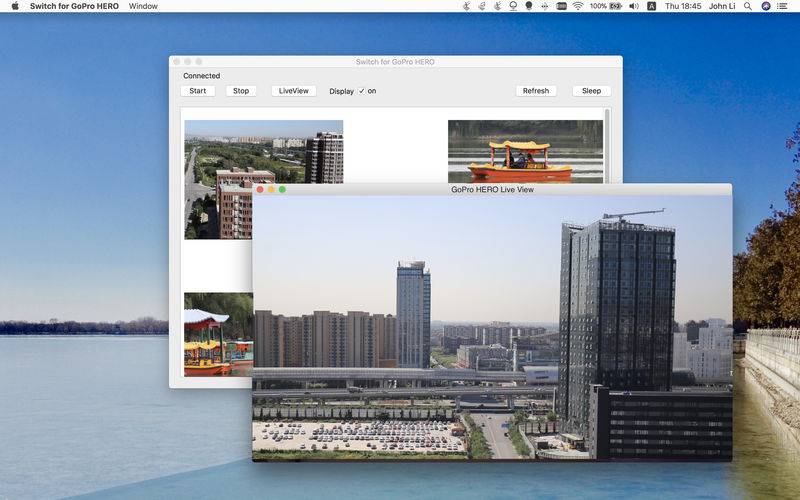
Task: Open the Siri icon in menu bar
Action: pos(765,6)
